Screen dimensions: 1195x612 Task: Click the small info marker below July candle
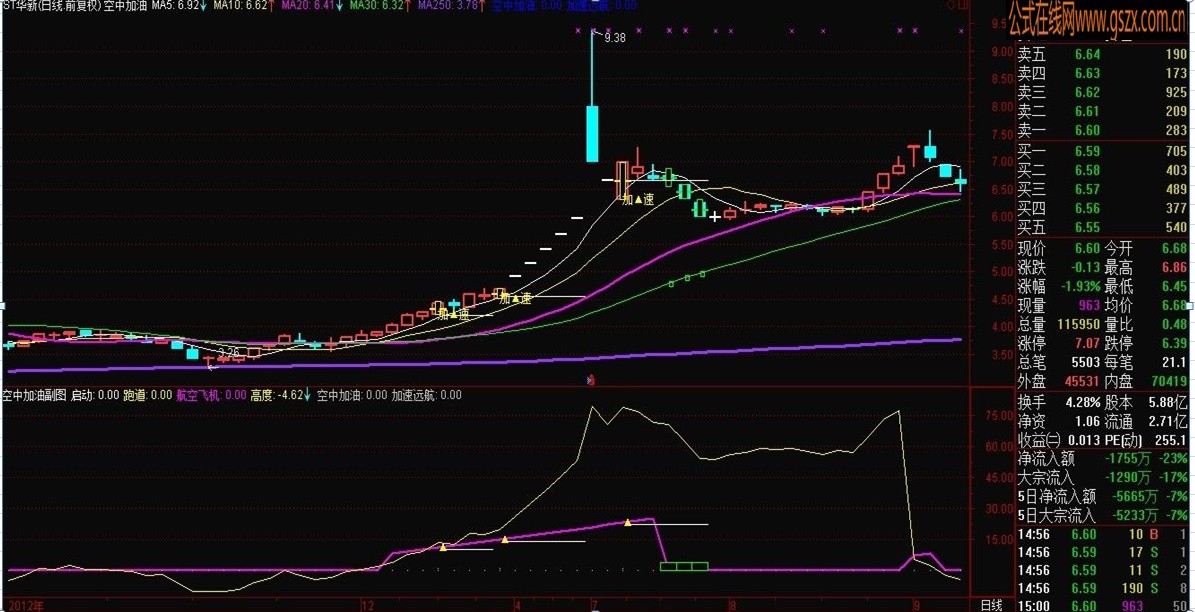pyautogui.click(x=591, y=379)
